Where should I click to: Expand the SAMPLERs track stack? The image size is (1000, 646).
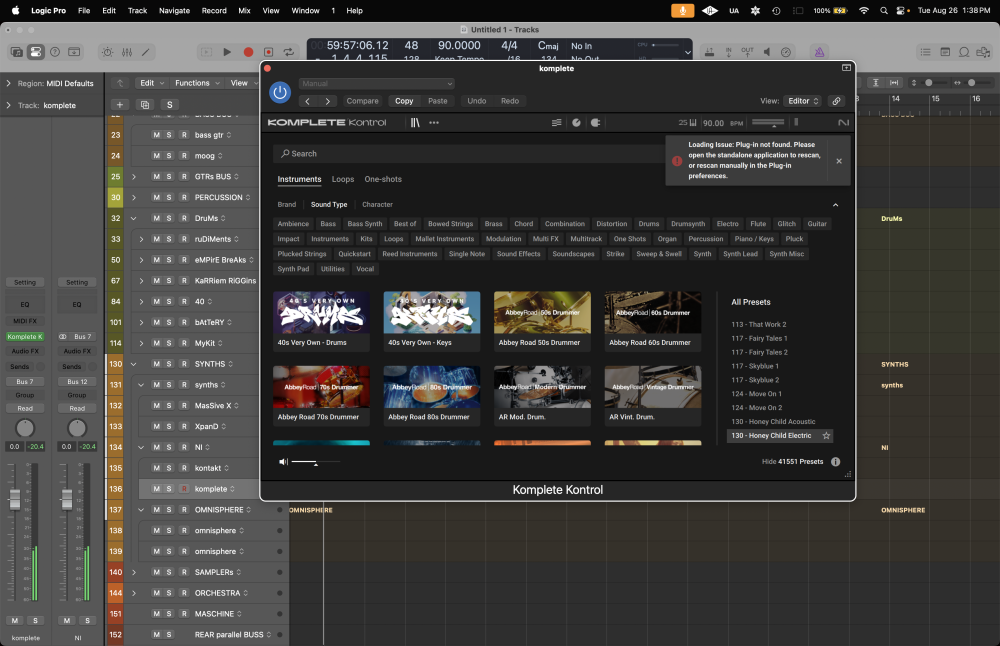coord(134,572)
